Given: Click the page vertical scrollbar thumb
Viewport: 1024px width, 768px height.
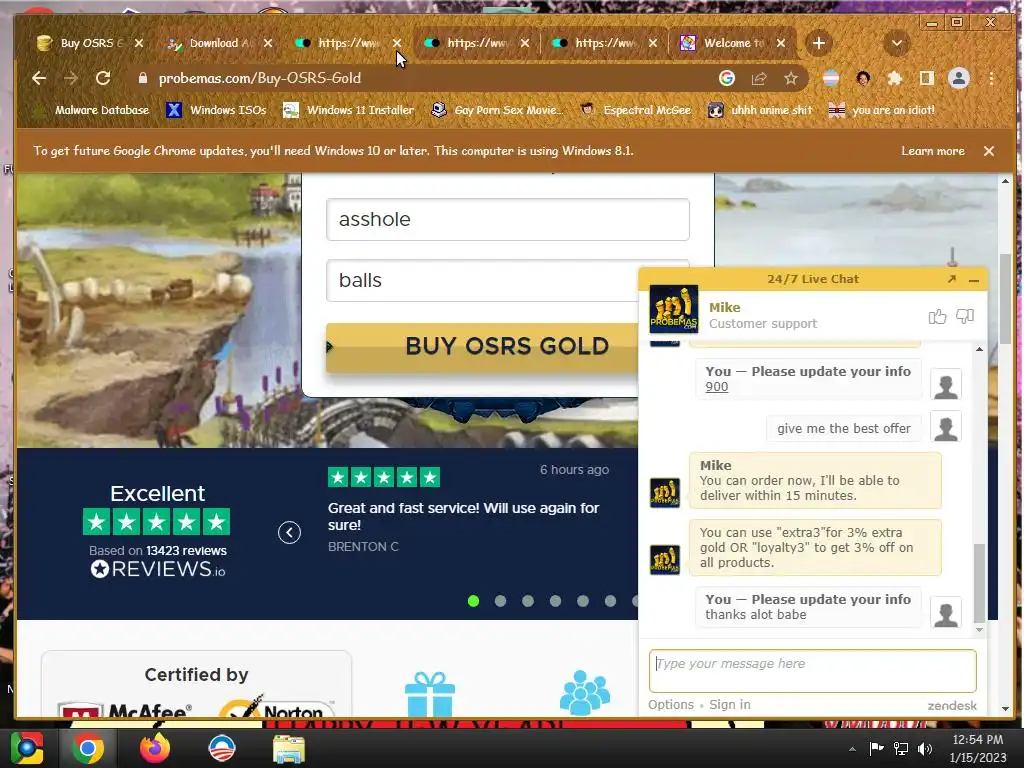Looking at the screenshot, I should [x=1005, y=300].
